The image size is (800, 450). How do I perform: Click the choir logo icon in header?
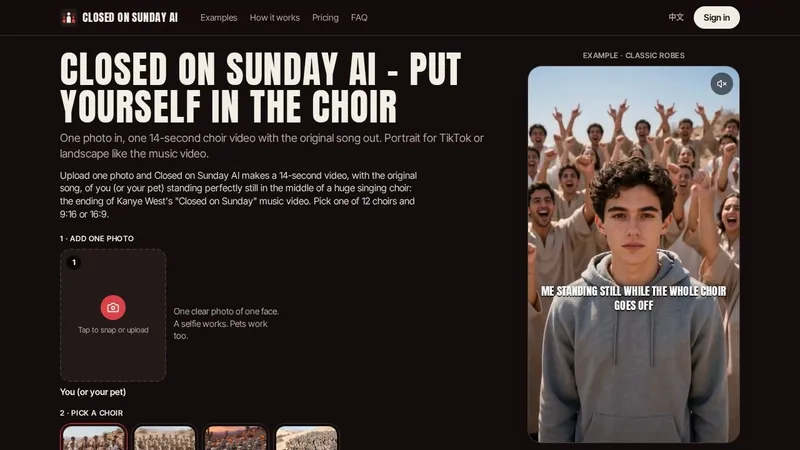click(68, 17)
